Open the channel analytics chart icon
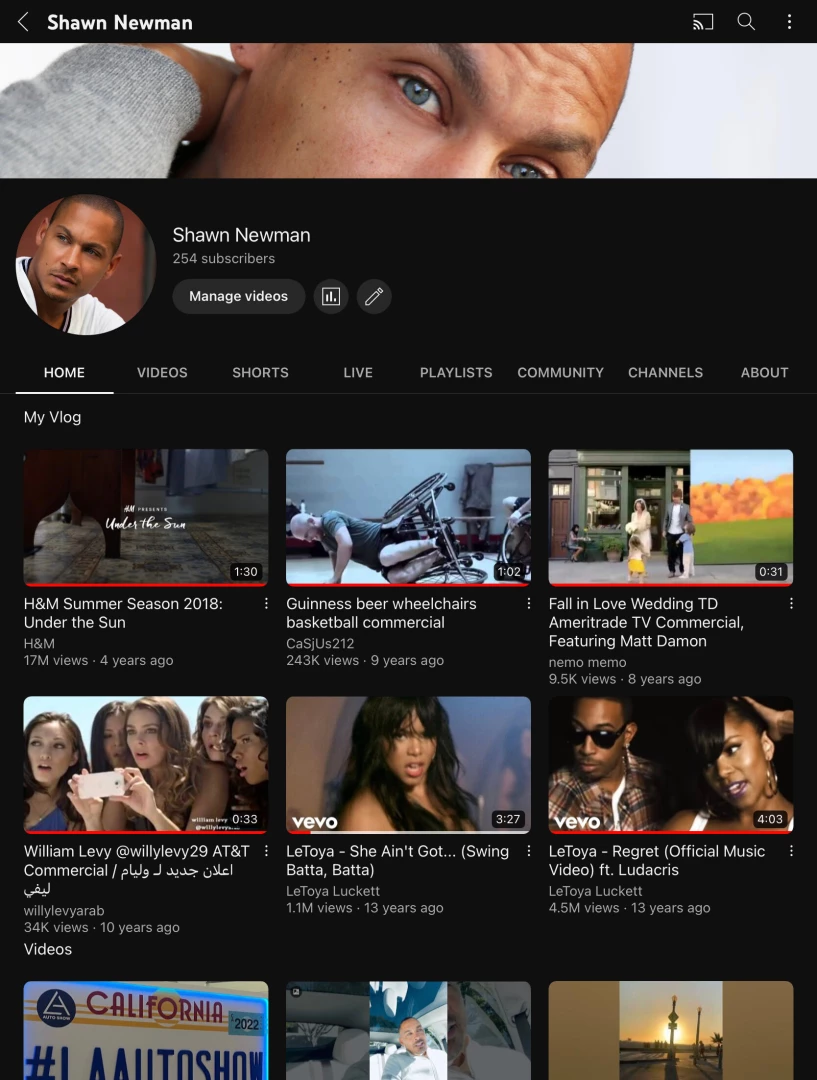817x1080 pixels. click(331, 296)
